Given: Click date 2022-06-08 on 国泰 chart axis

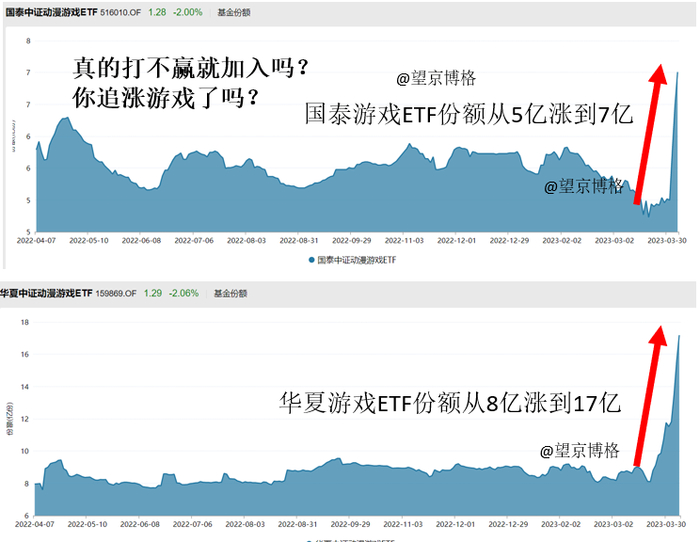Looking at the screenshot, I should click(141, 241).
